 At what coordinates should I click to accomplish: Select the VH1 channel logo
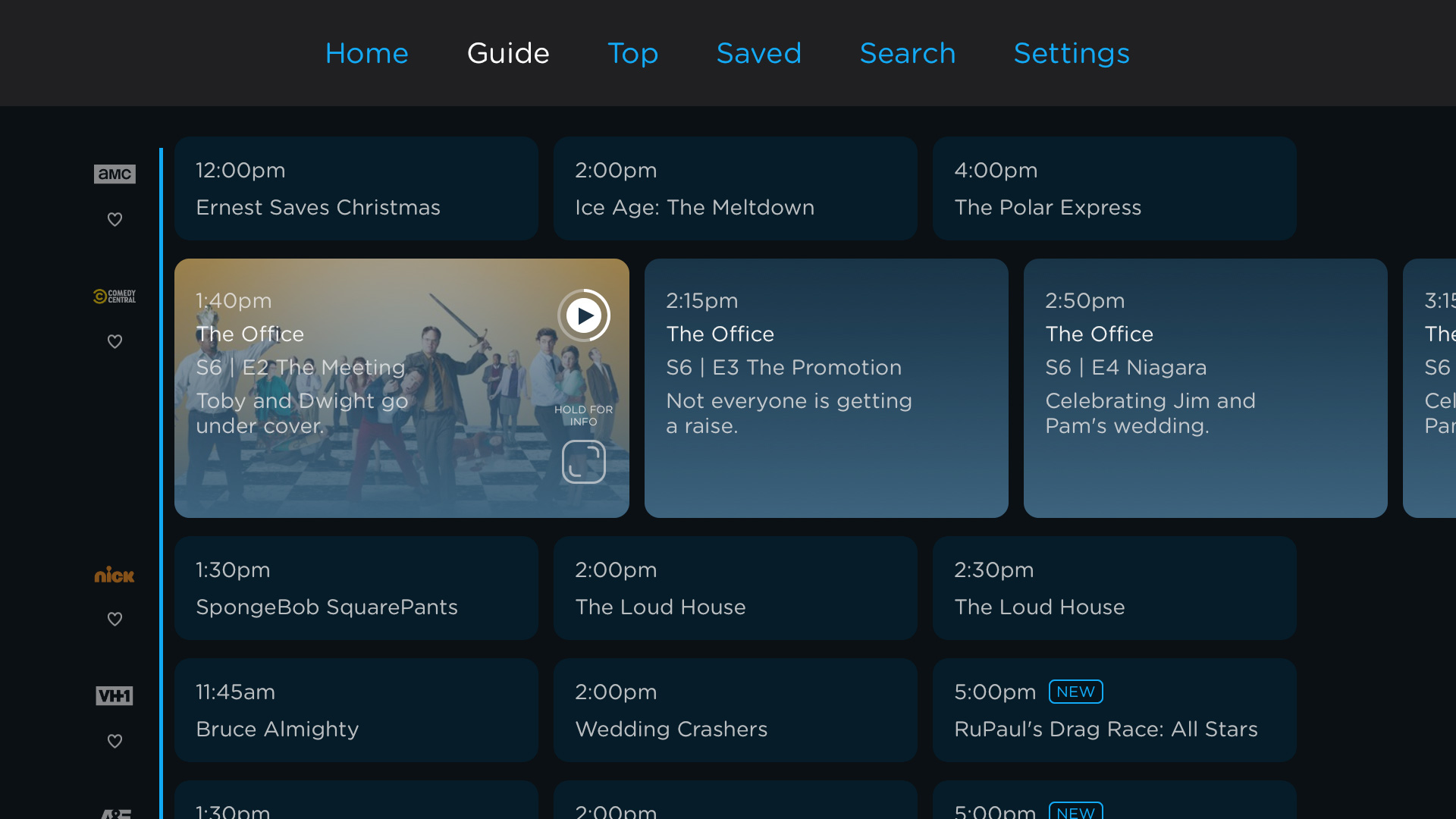pos(115,695)
